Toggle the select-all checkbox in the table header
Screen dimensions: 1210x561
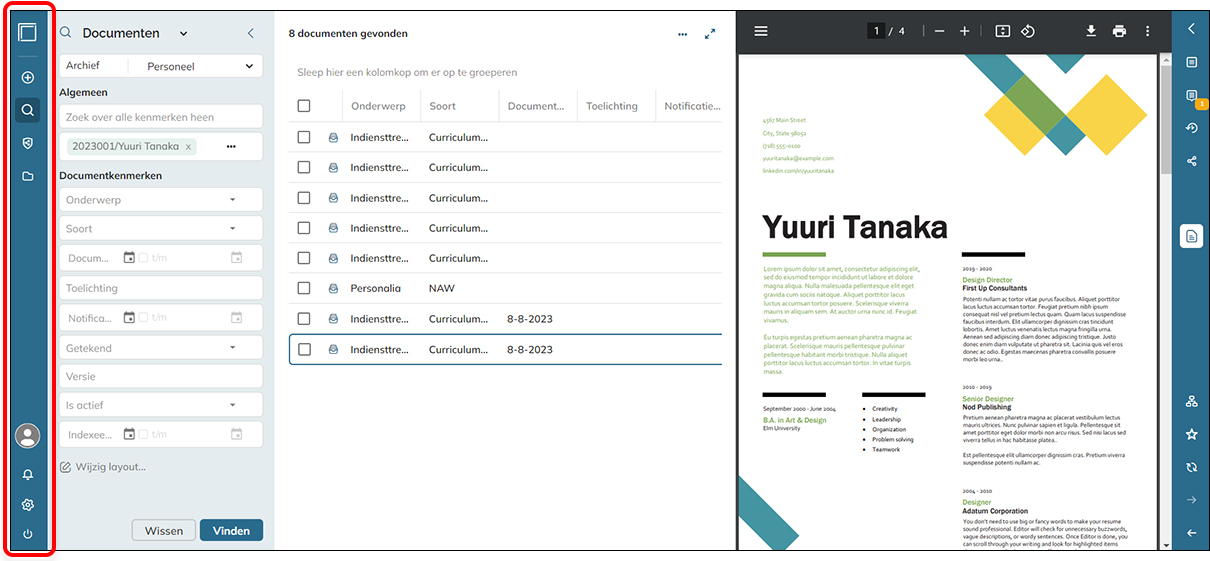pos(304,106)
